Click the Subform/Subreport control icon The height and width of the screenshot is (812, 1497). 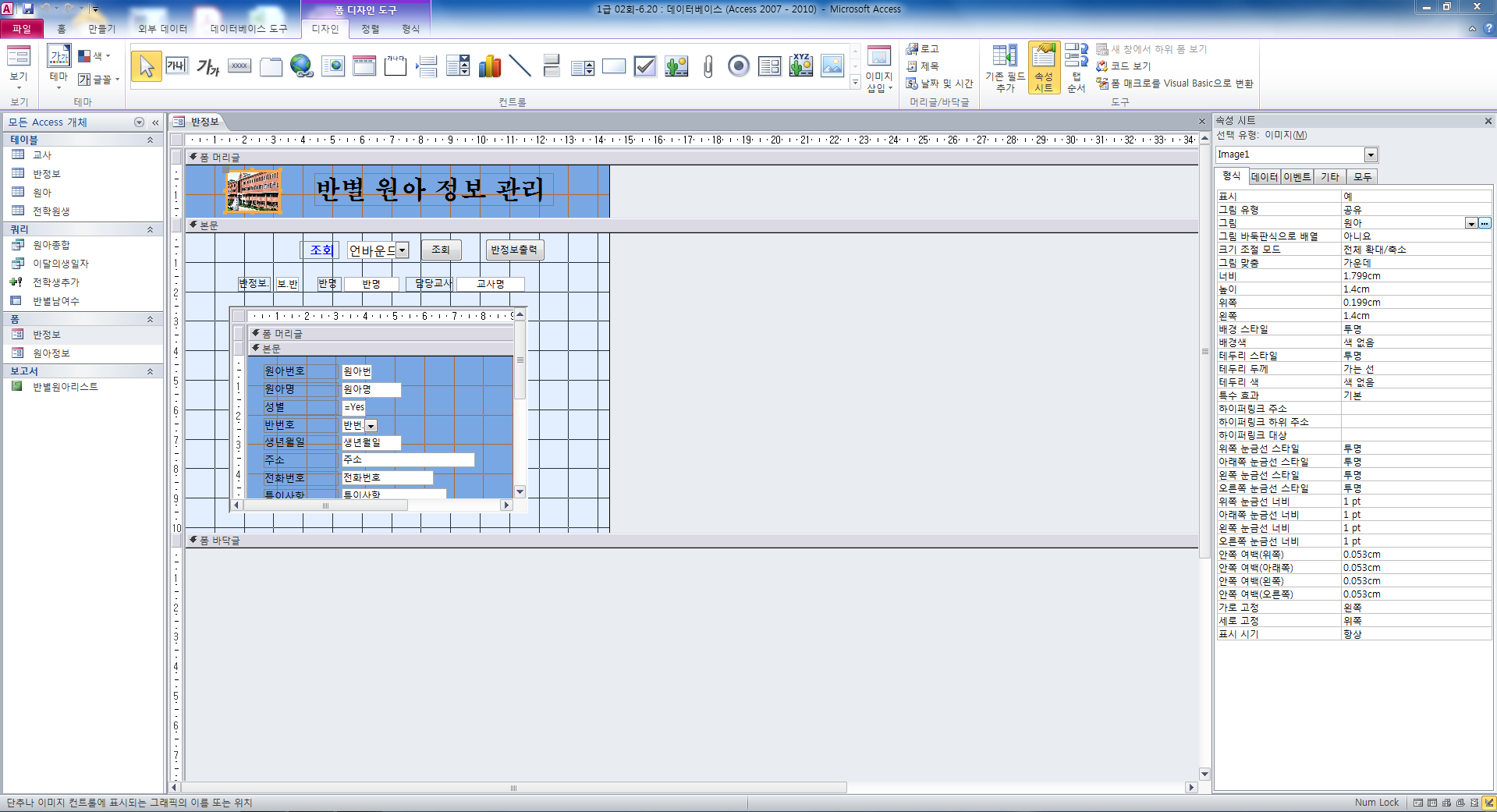[770, 66]
